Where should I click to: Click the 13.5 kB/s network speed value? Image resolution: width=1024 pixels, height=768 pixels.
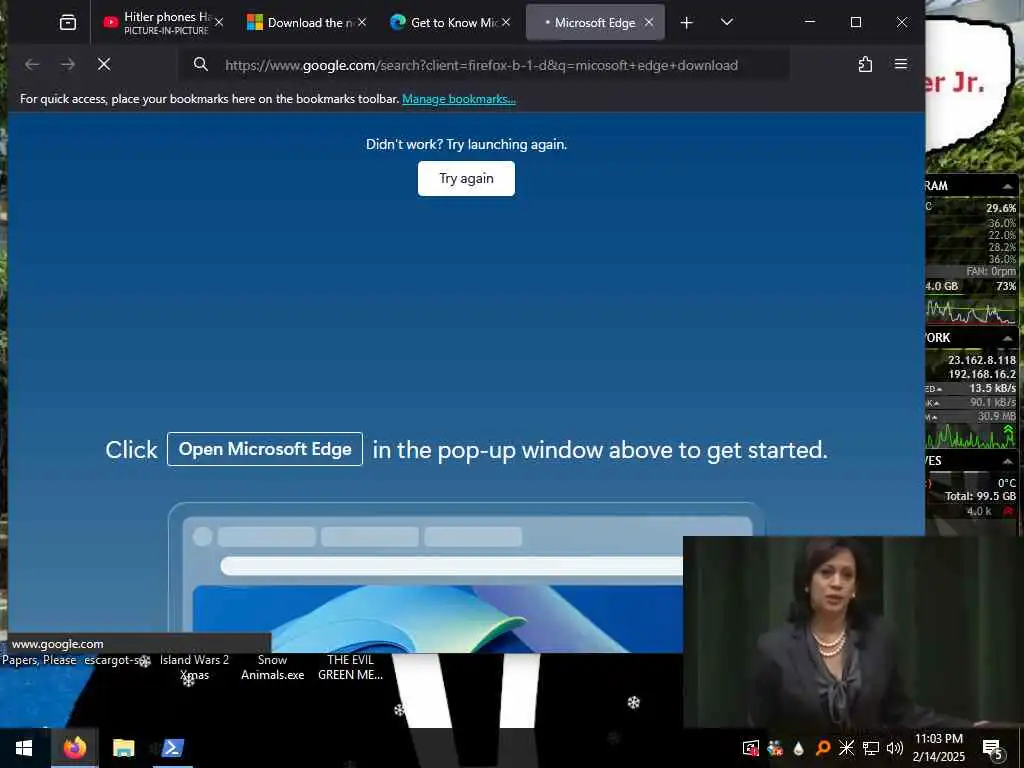tap(992, 389)
